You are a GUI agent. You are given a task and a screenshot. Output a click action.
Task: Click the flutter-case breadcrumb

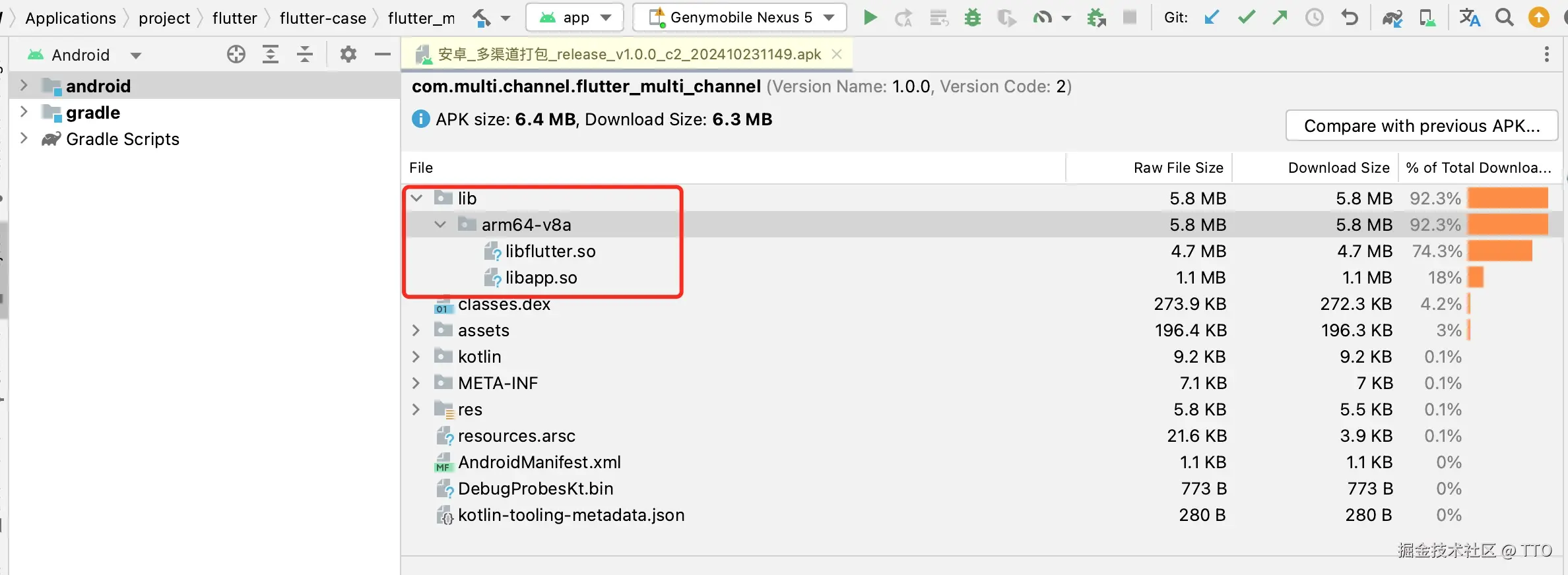point(323,18)
